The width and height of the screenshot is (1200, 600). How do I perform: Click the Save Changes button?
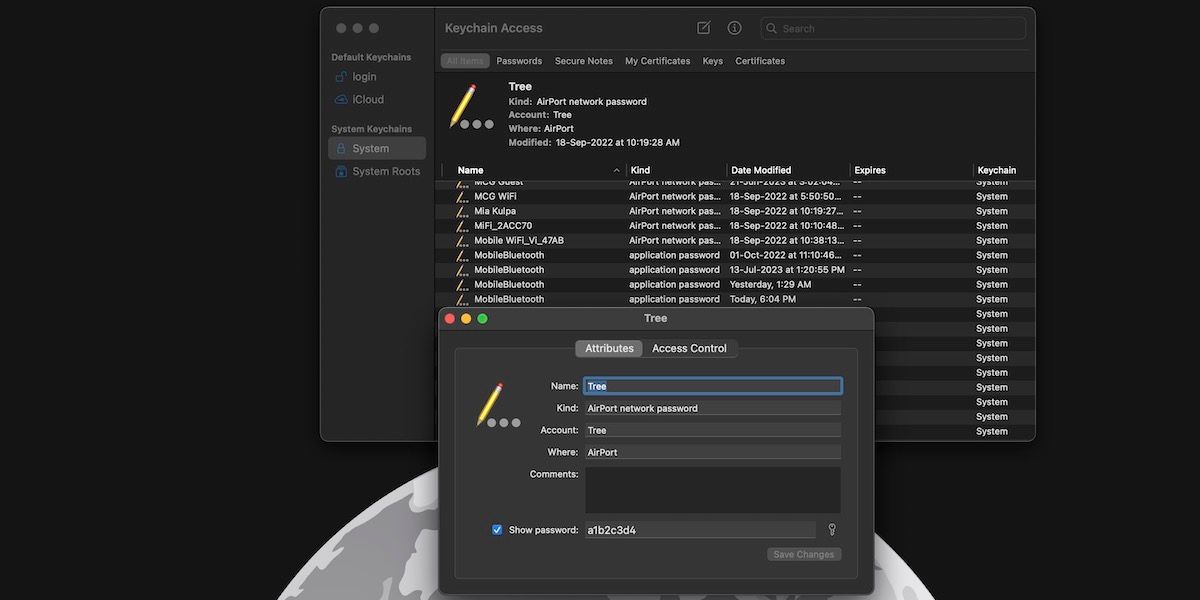click(803, 553)
